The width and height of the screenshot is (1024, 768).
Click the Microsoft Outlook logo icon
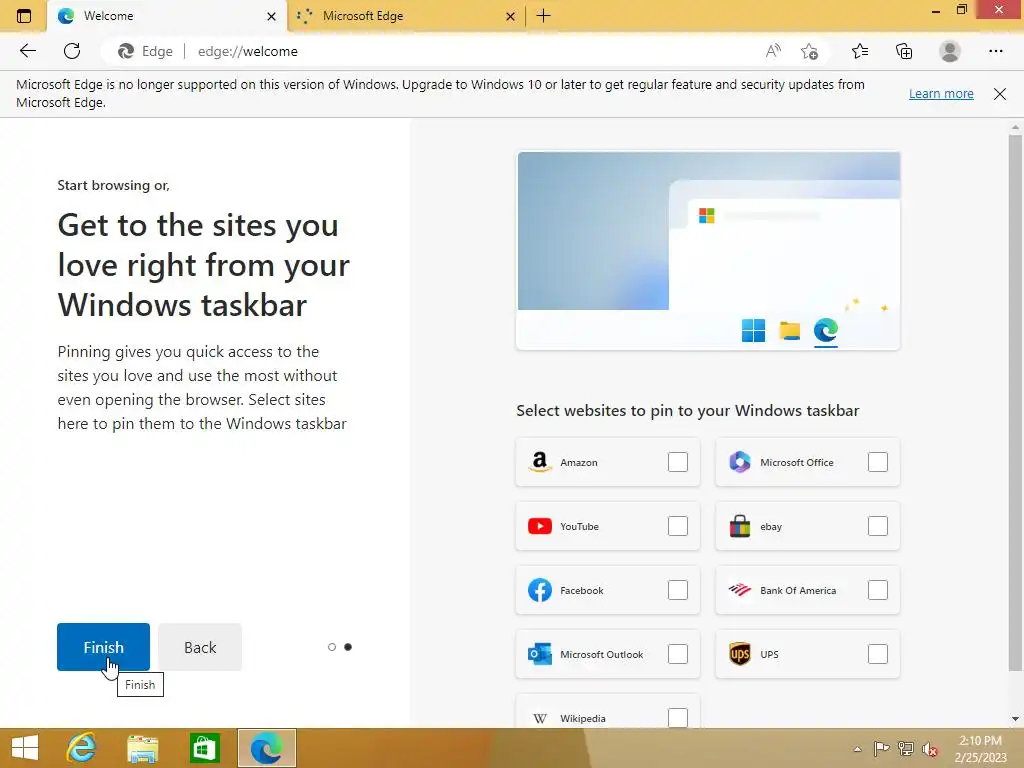[x=539, y=654]
